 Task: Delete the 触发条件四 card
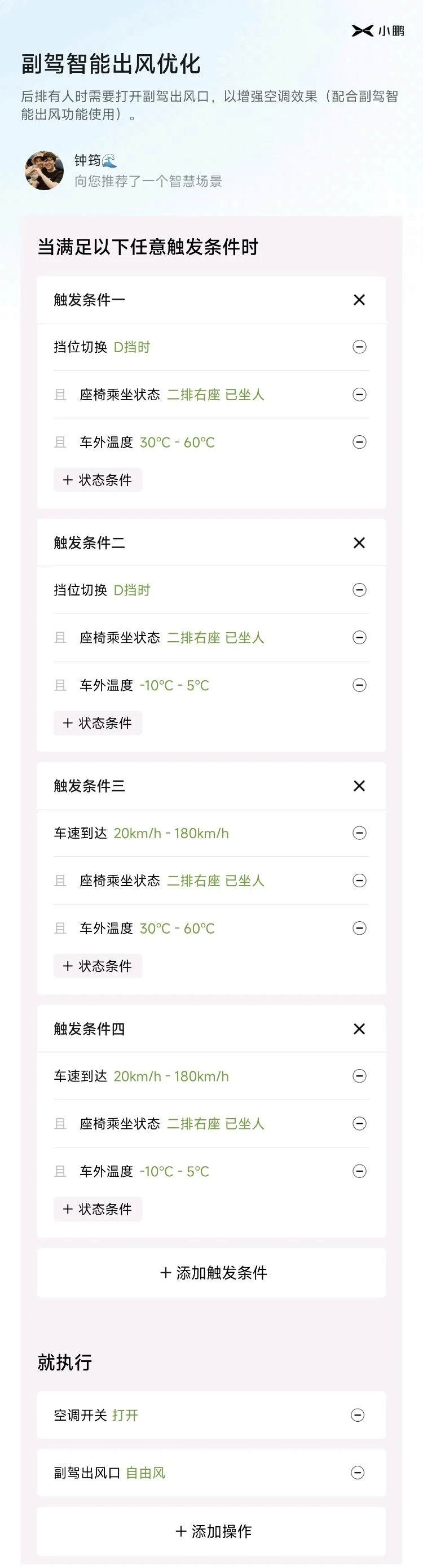click(x=359, y=1028)
